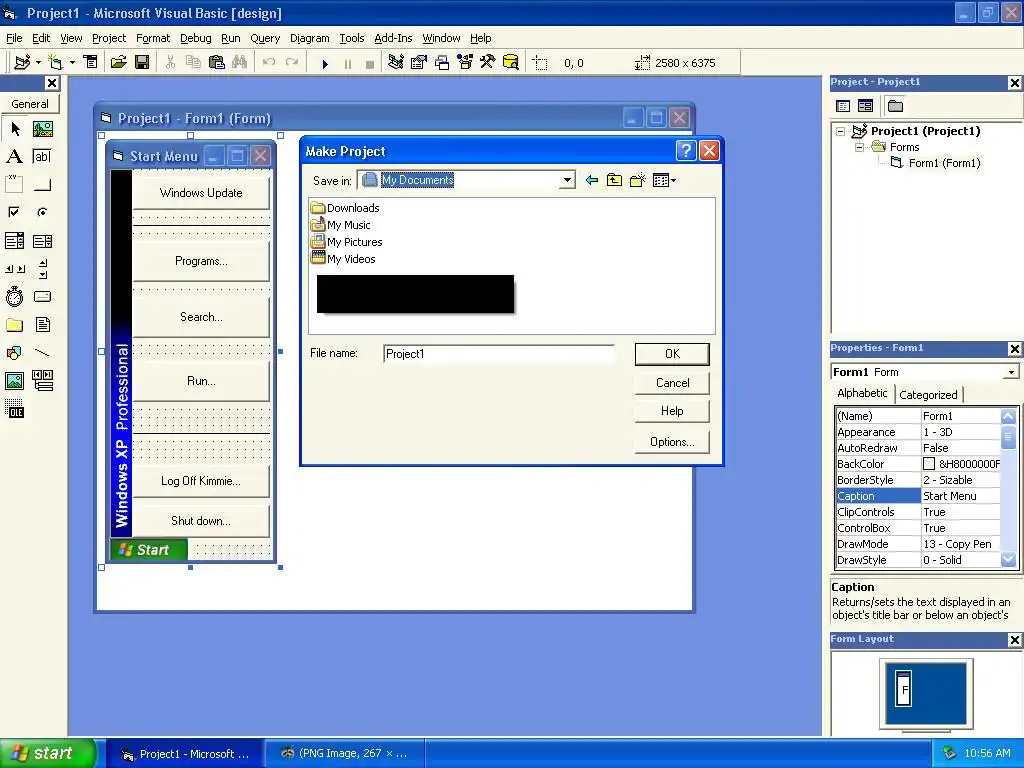Viewport: 1024px width, 768px height.
Task: Click View Code icon in Project panel
Action: (843, 106)
